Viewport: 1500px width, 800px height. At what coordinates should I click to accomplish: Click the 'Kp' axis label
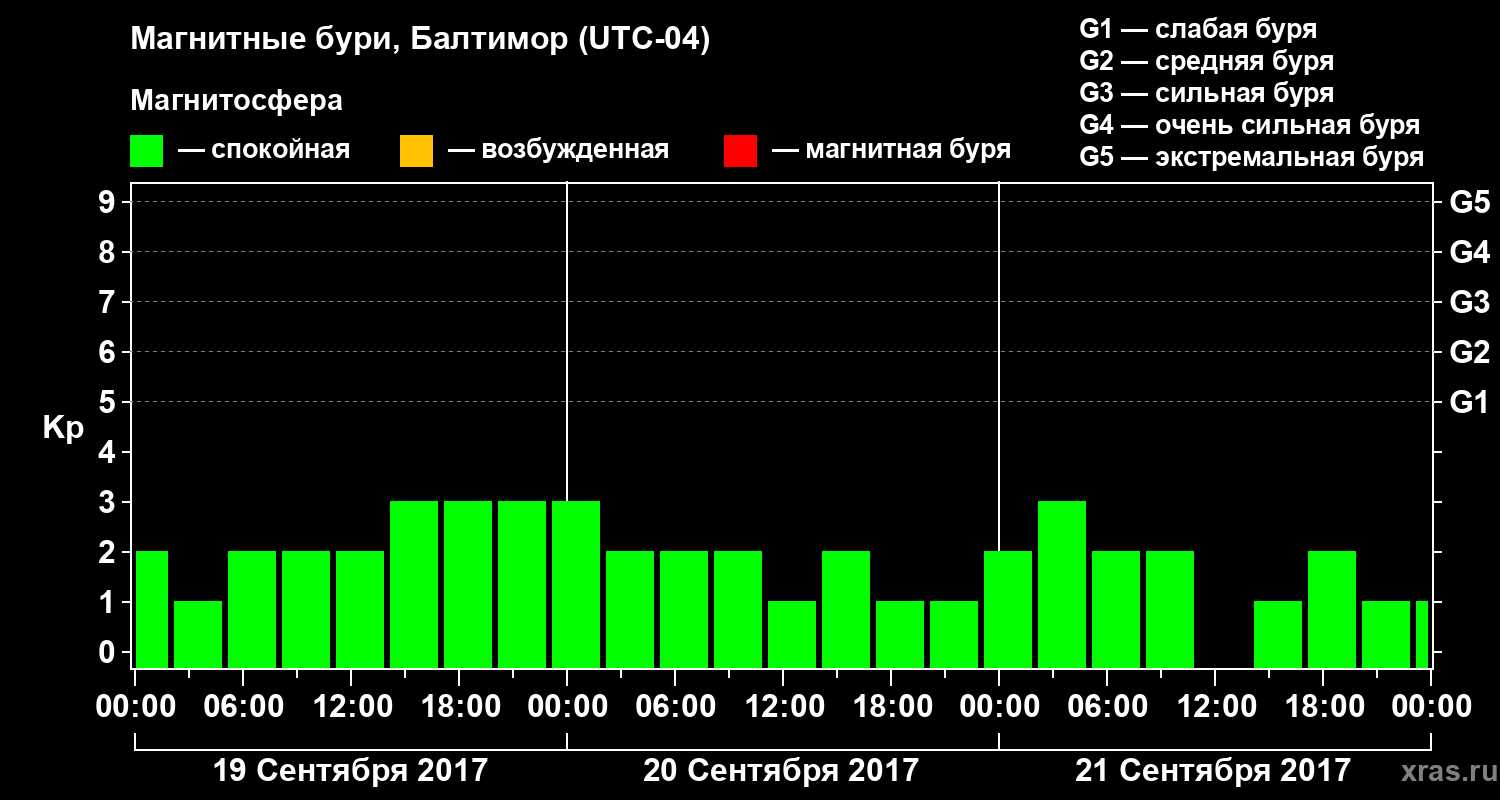point(63,427)
